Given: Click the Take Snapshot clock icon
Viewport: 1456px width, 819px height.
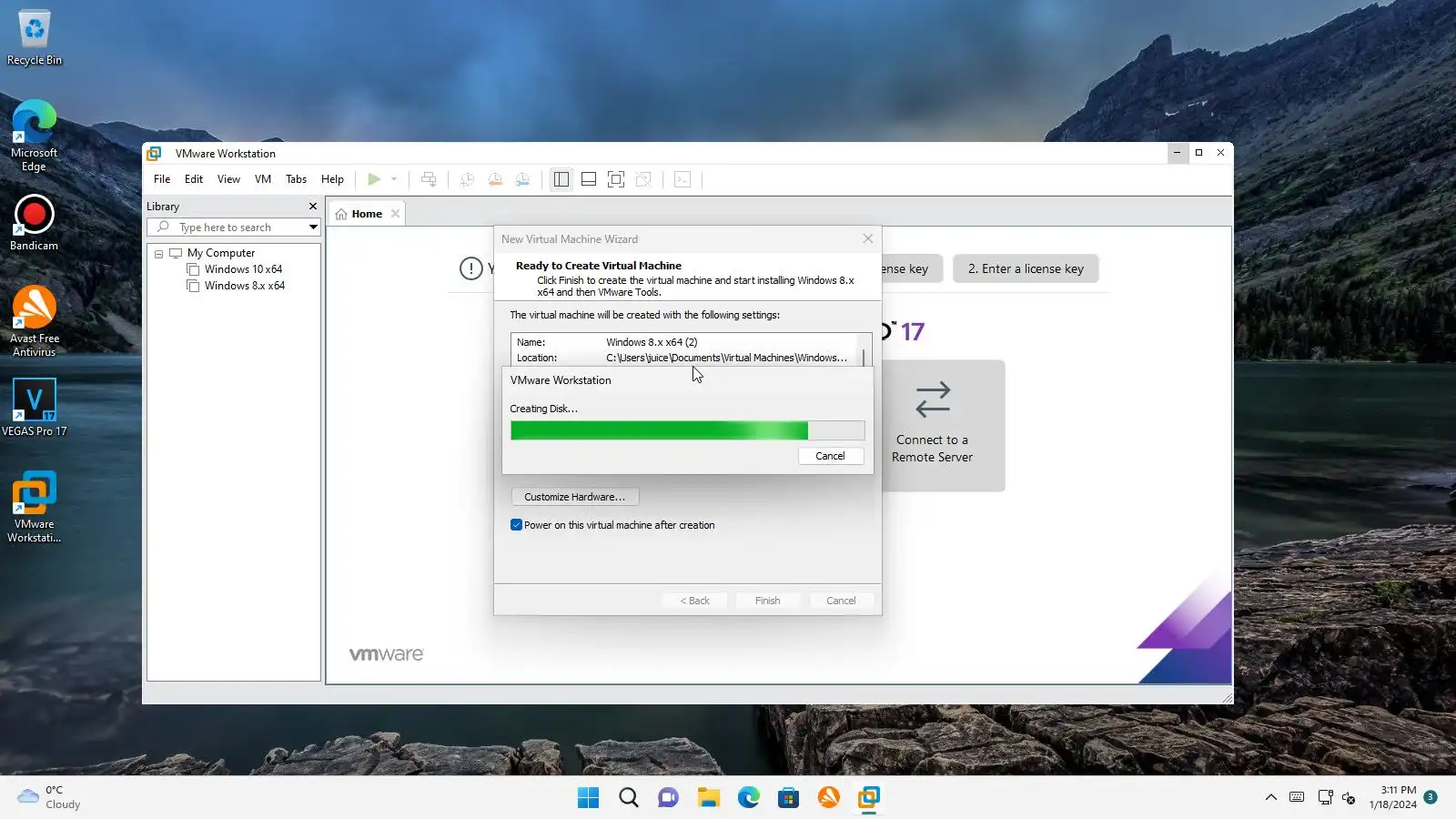Looking at the screenshot, I should click(x=467, y=179).
